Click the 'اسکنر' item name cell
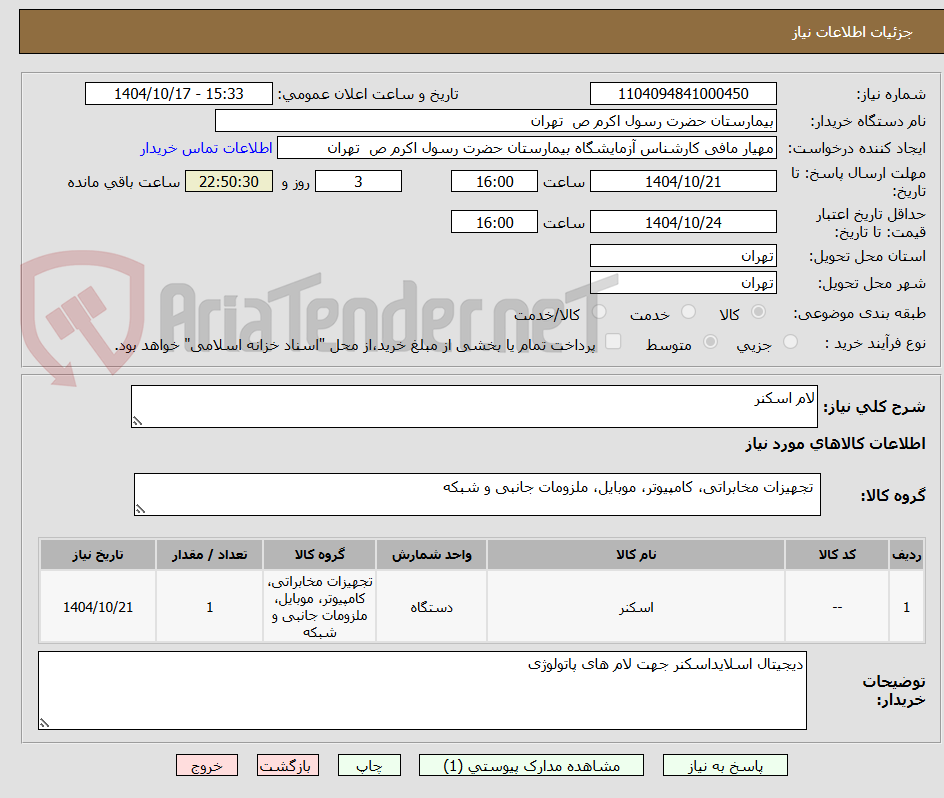 (636, 607)
